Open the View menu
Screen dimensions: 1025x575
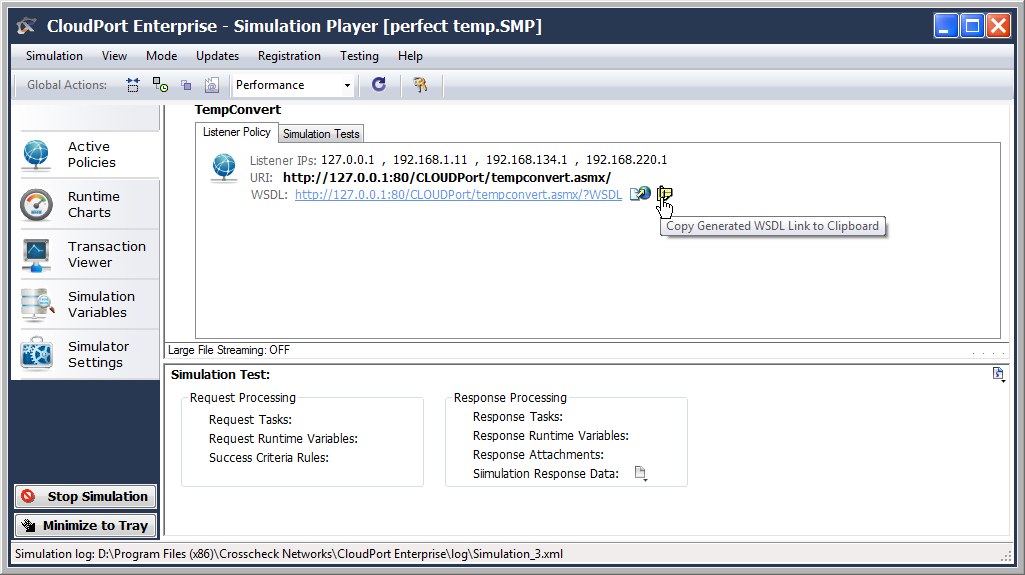click(x=114, y=56)
